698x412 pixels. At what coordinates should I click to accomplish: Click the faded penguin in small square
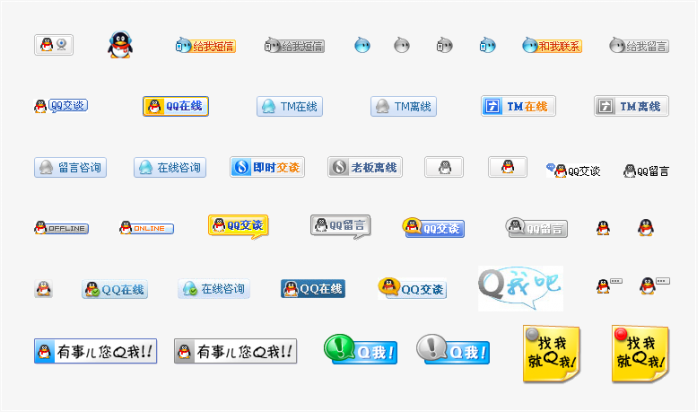pyautogui.click(x=44, y=289)
